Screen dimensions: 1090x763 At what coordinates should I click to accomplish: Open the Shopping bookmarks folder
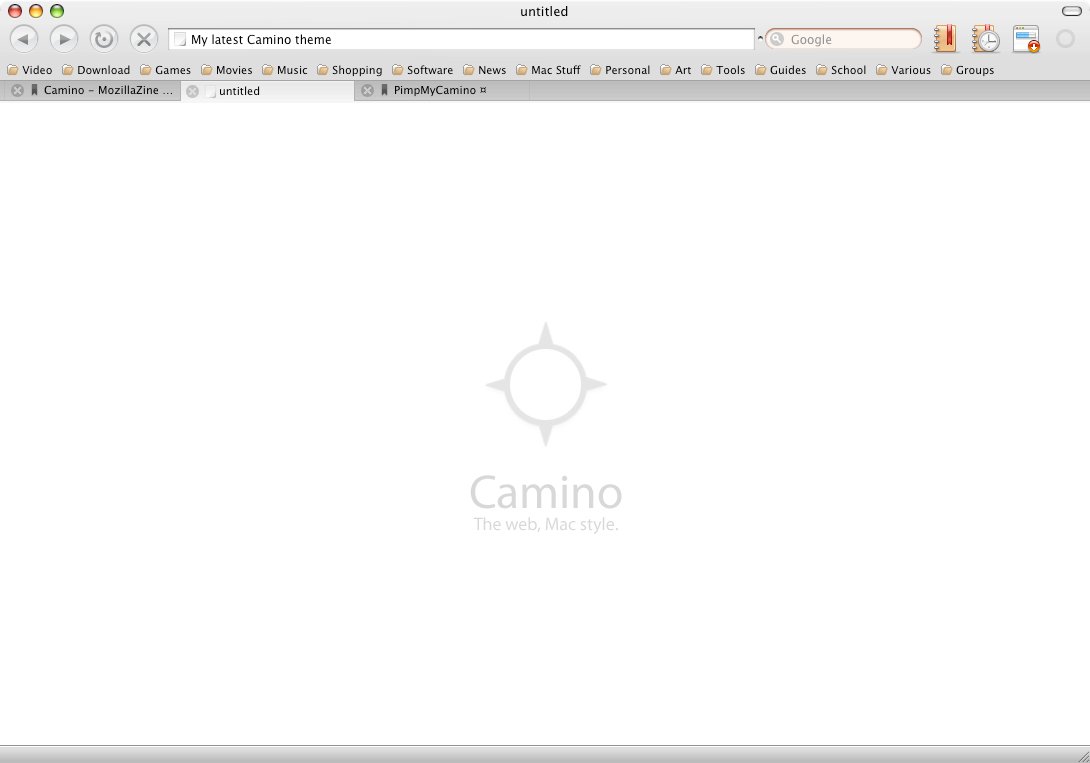(350, 70)
